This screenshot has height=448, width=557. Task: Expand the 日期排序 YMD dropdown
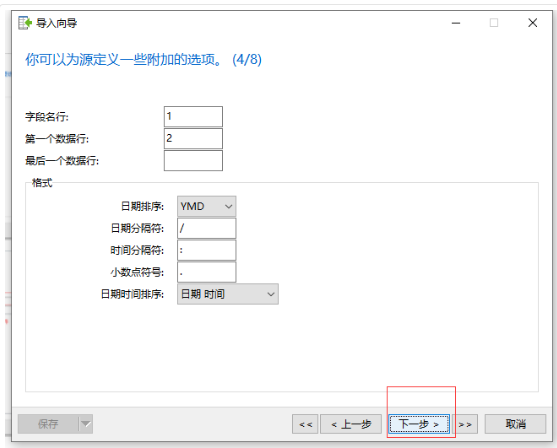tap(206, 206)
